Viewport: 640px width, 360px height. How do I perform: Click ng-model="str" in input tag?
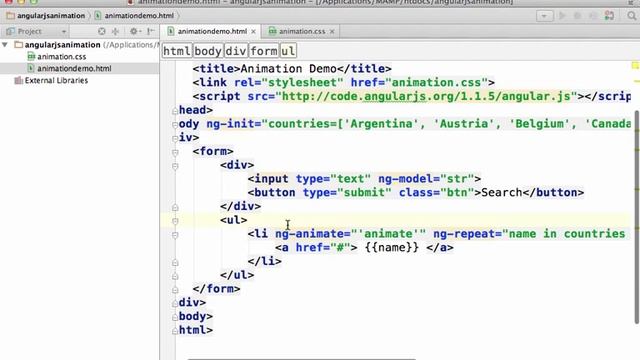(425, 179)
